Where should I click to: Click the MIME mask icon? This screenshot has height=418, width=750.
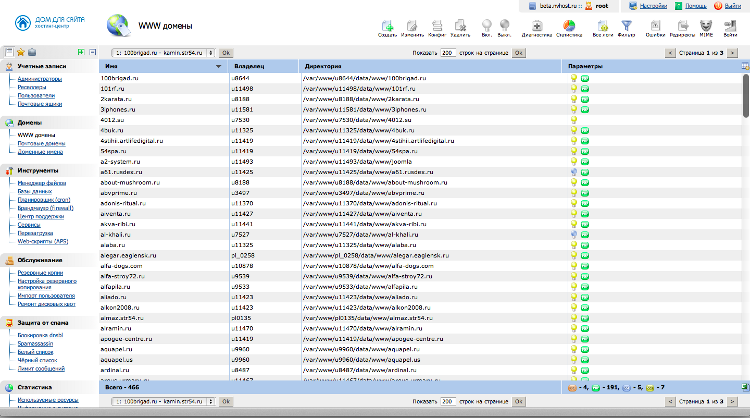click(x=706, y=28)
